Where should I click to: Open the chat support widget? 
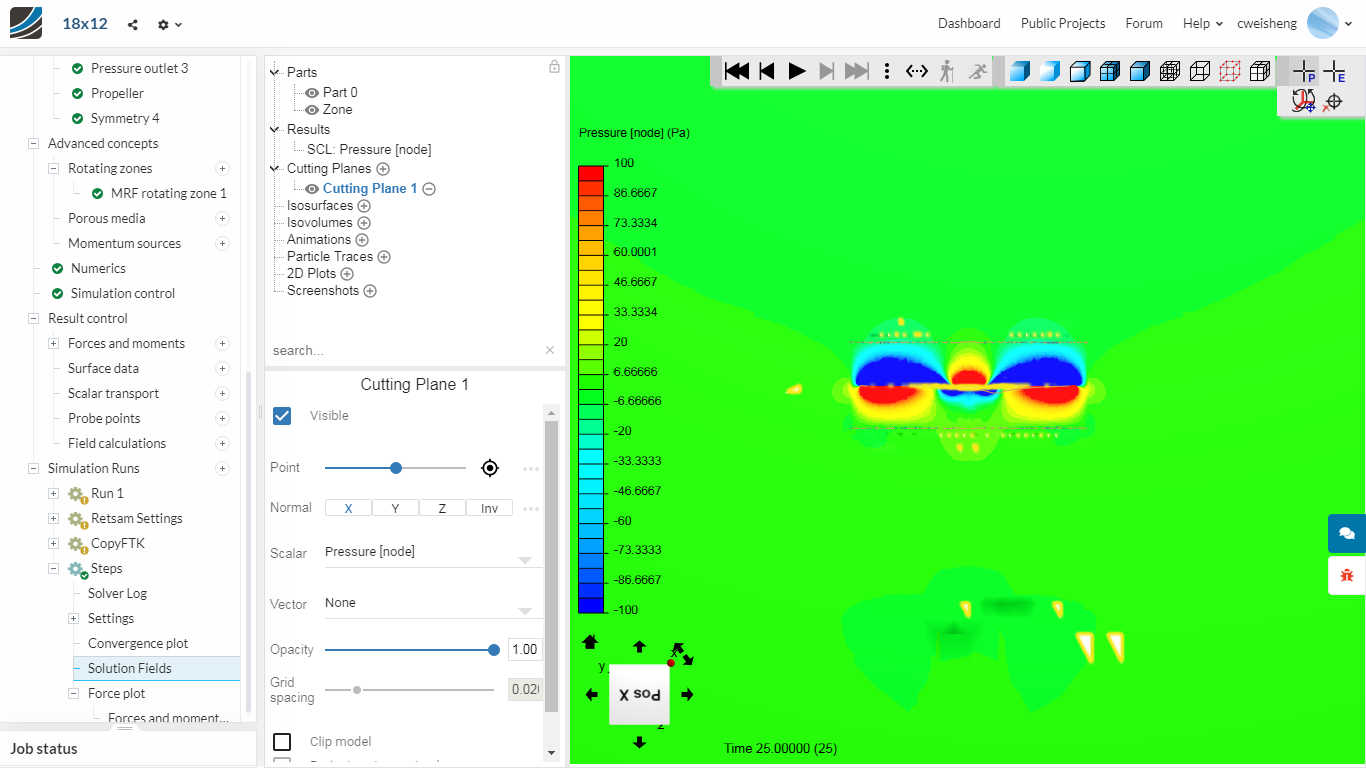pyautogui.click(x=1347, y=533)
